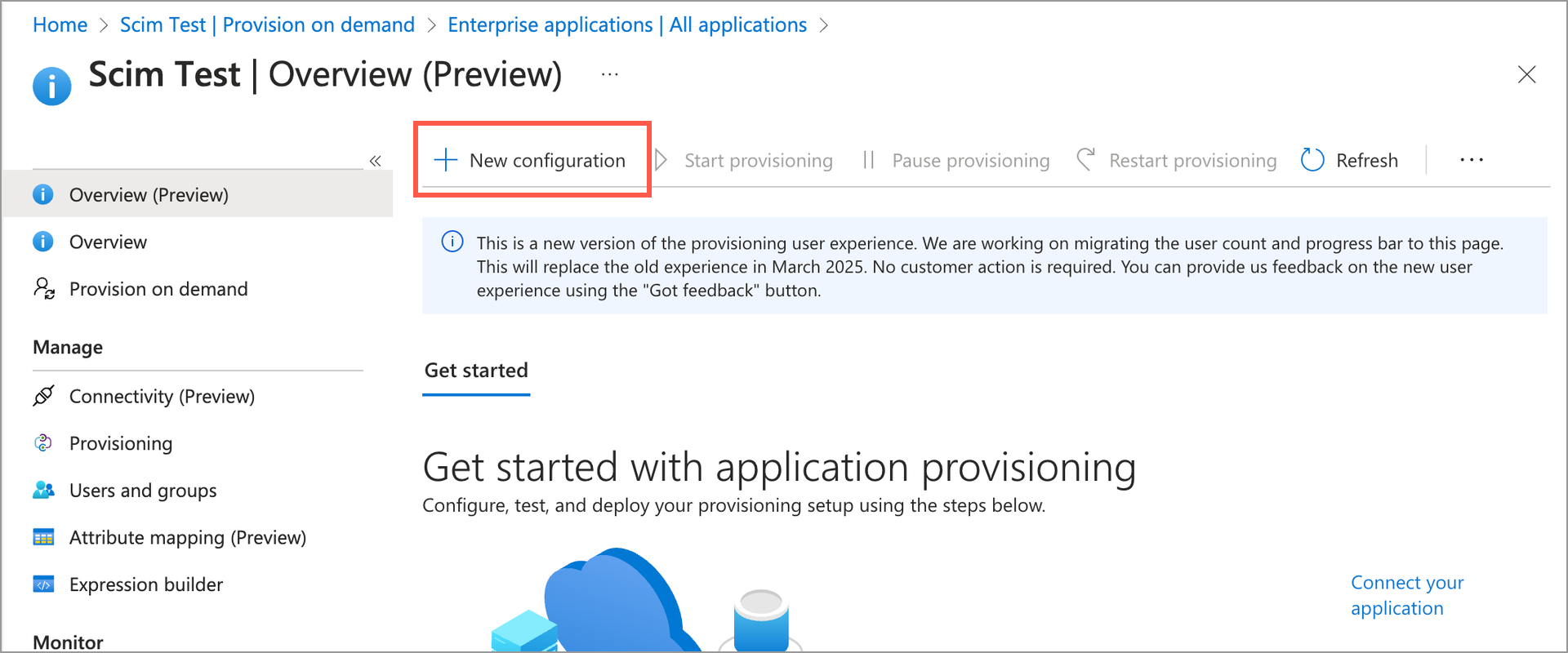The image size is (1568, 653).
Task: Close the Scim Test overview pane
Action: click(x=1526, y=74)
